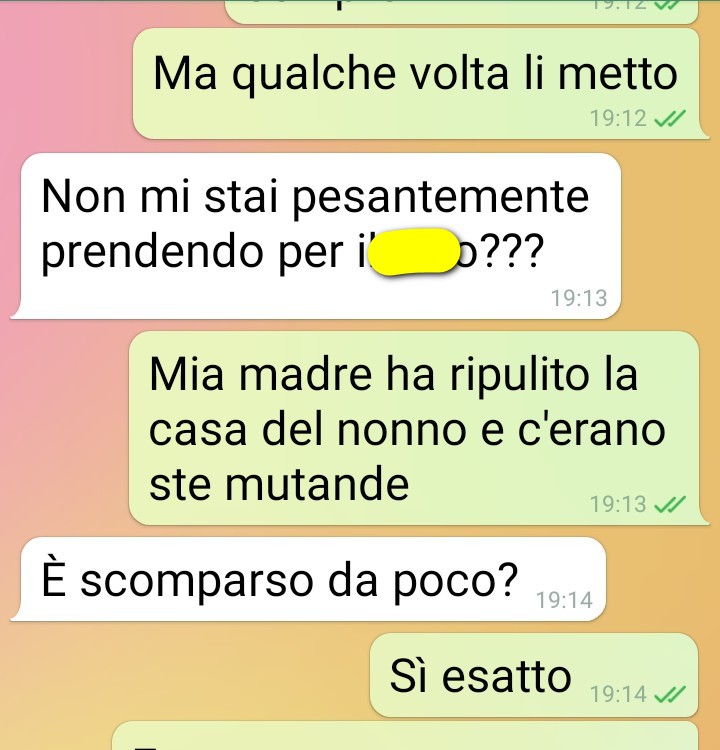Screen dimensions: 720x750
Task: Tap the word "mutande" in the green bubble
Action: click(317, 484)
